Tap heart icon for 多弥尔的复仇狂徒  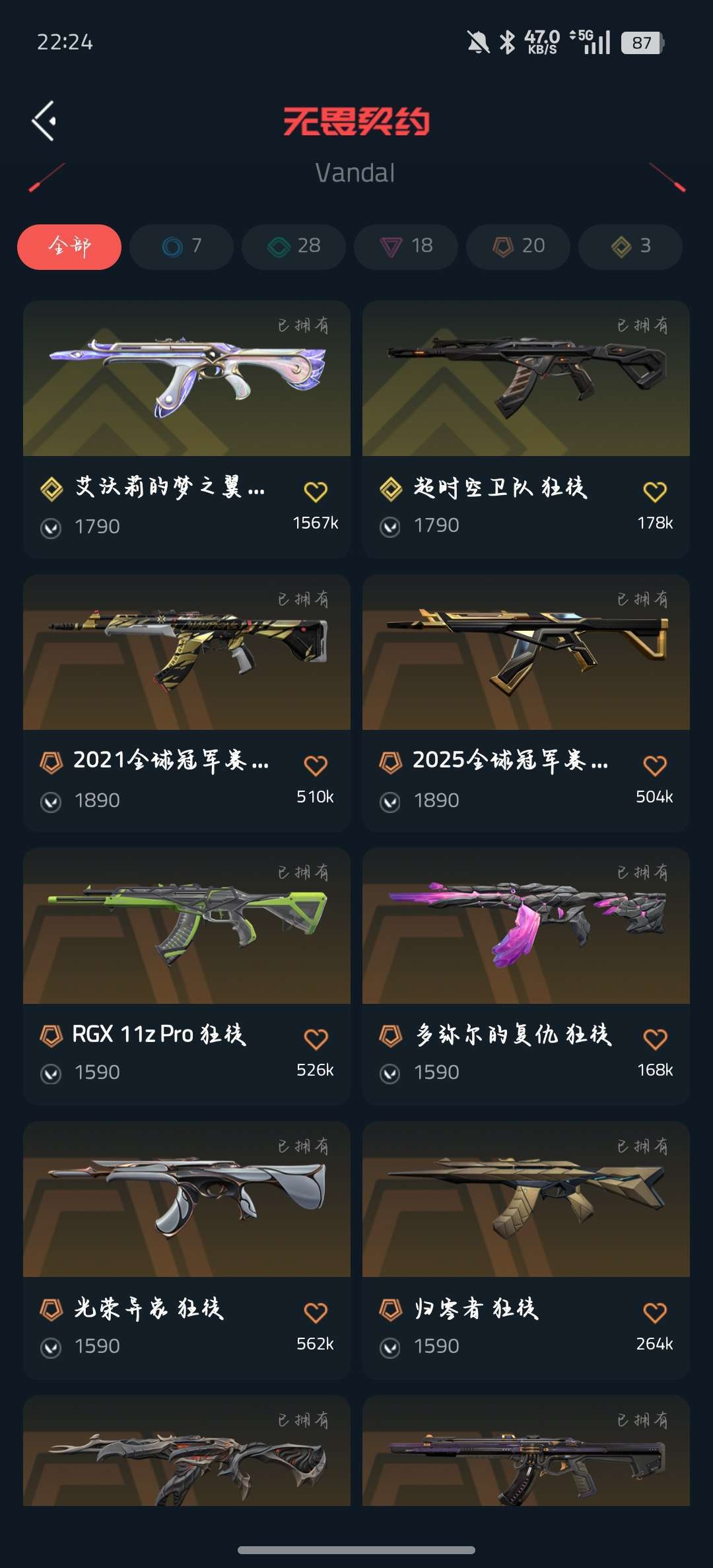(x=655, y=1039)
